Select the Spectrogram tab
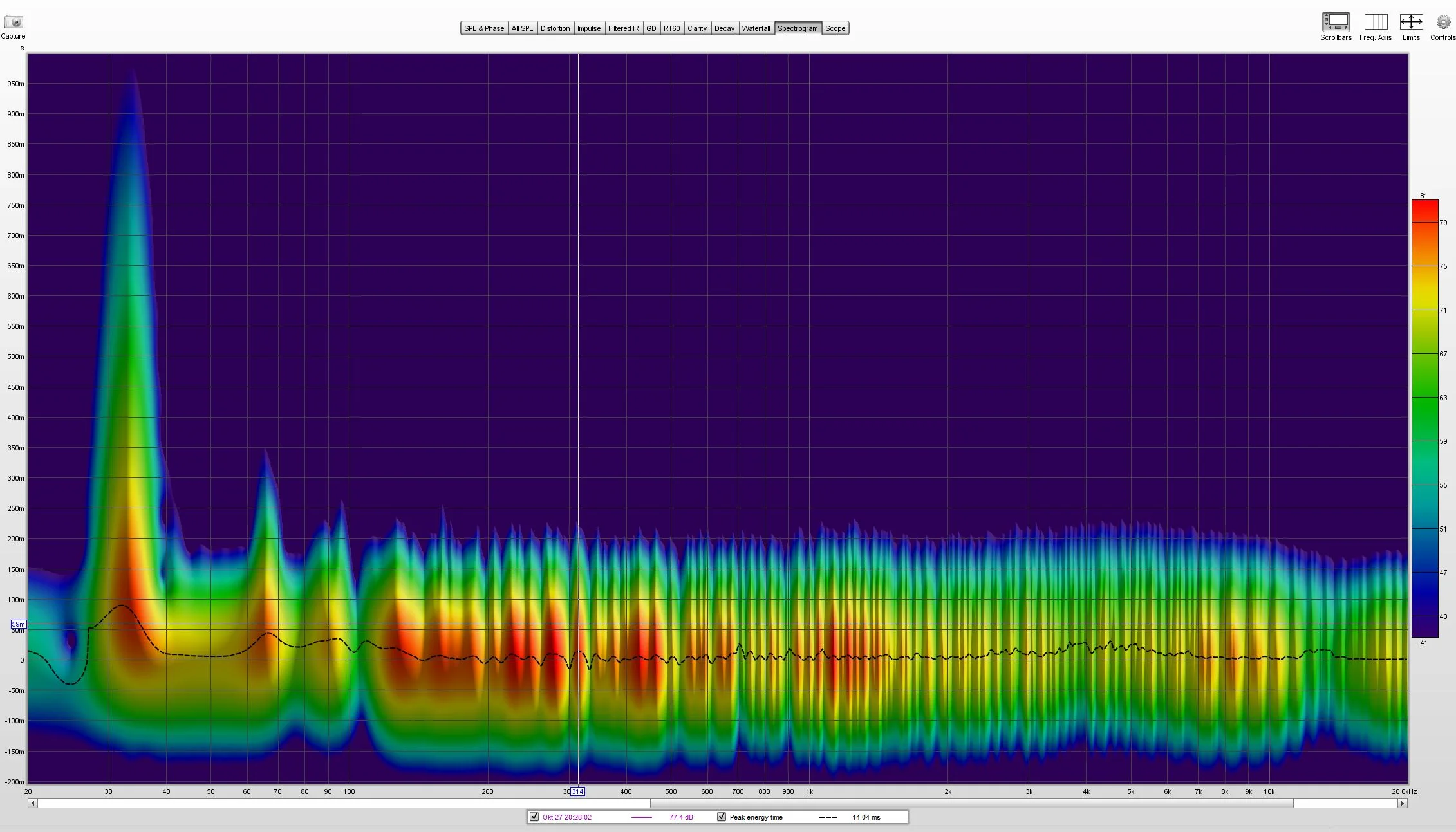Image resolution: width=1456 pixels, height=832 pixels. 798,28
